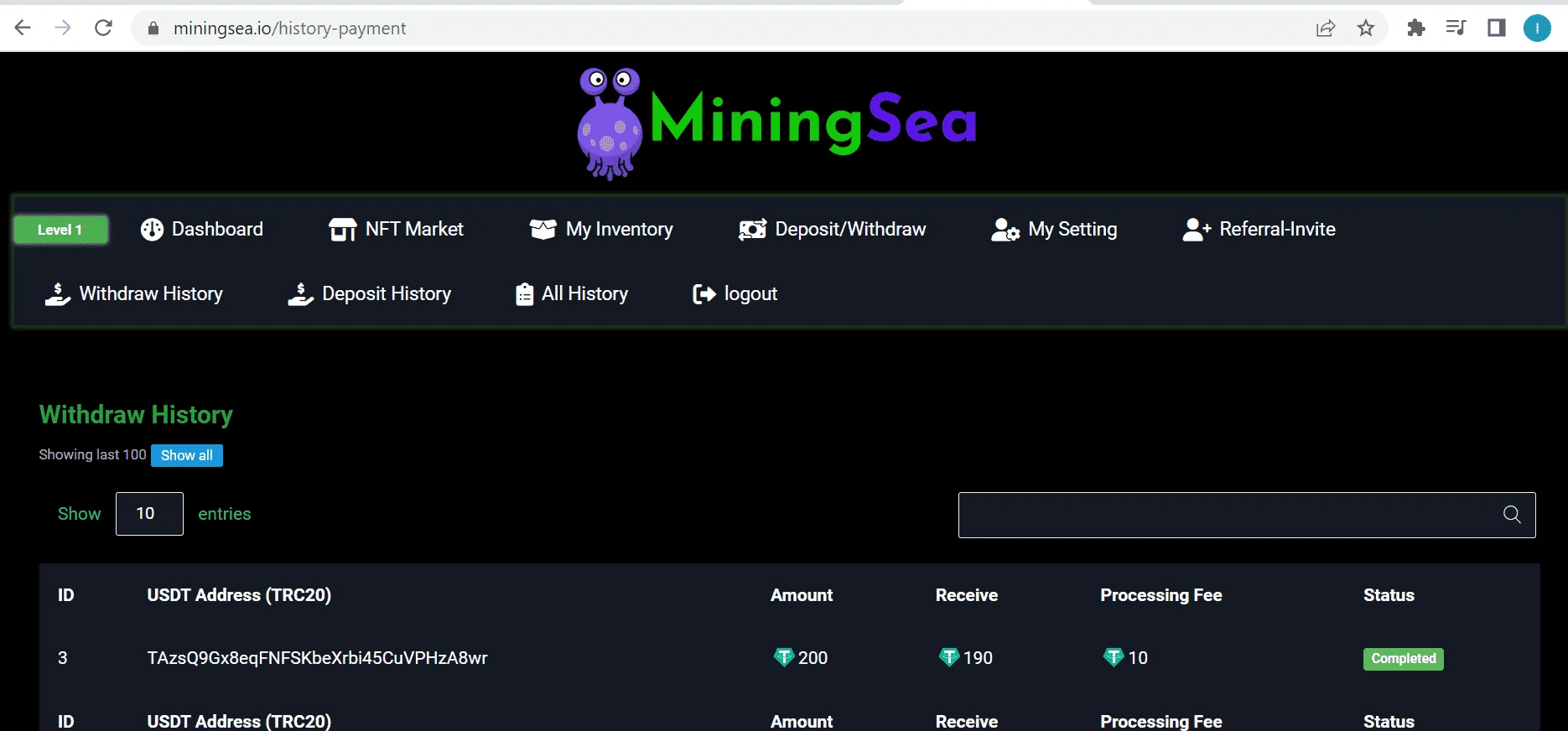
Task: Sort by USDT Address (TRC20) column header
Action: click(239, 595)
